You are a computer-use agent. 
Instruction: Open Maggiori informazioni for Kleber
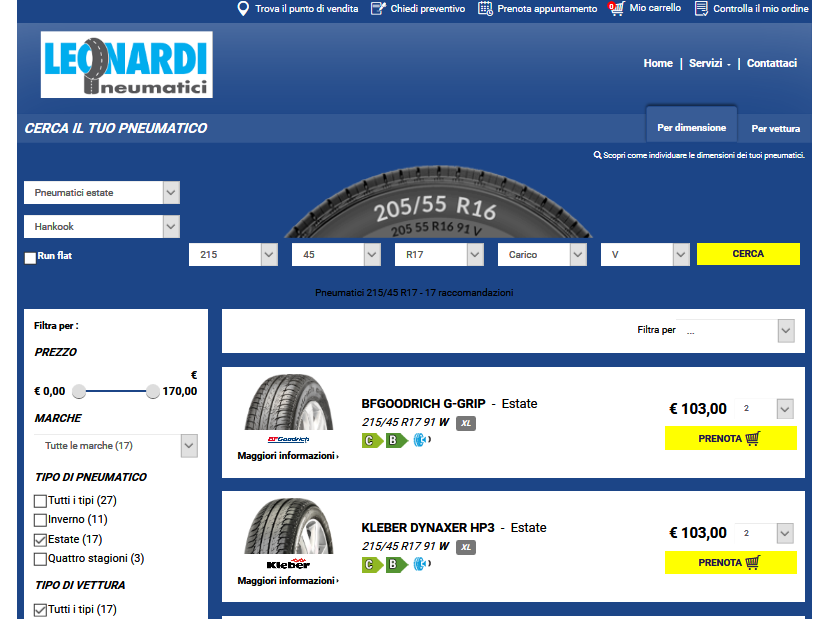(288, 580)
